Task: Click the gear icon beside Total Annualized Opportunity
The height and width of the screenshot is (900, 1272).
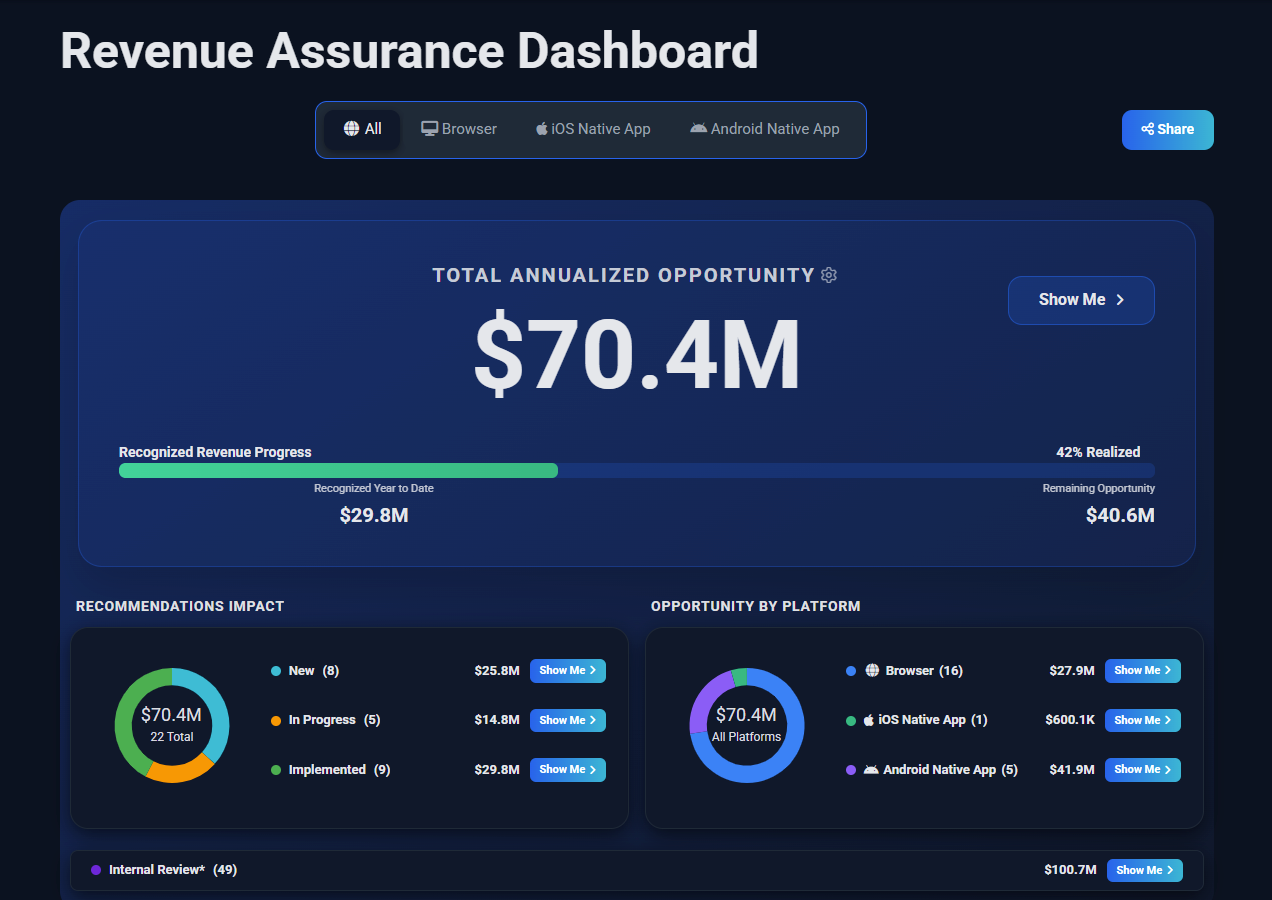Action: point(828,275)
